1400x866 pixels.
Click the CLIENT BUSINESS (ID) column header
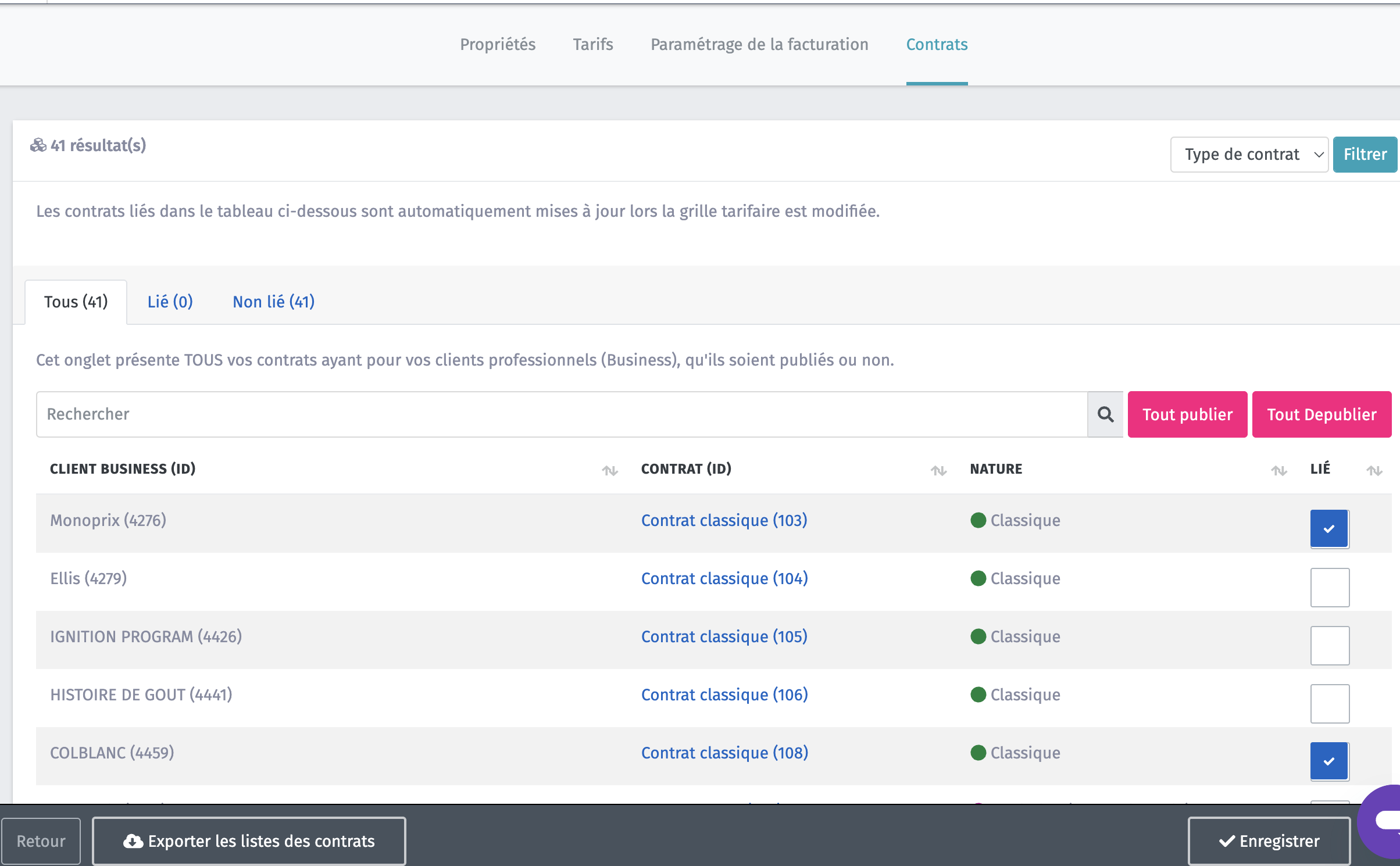(x=123, y=469)
